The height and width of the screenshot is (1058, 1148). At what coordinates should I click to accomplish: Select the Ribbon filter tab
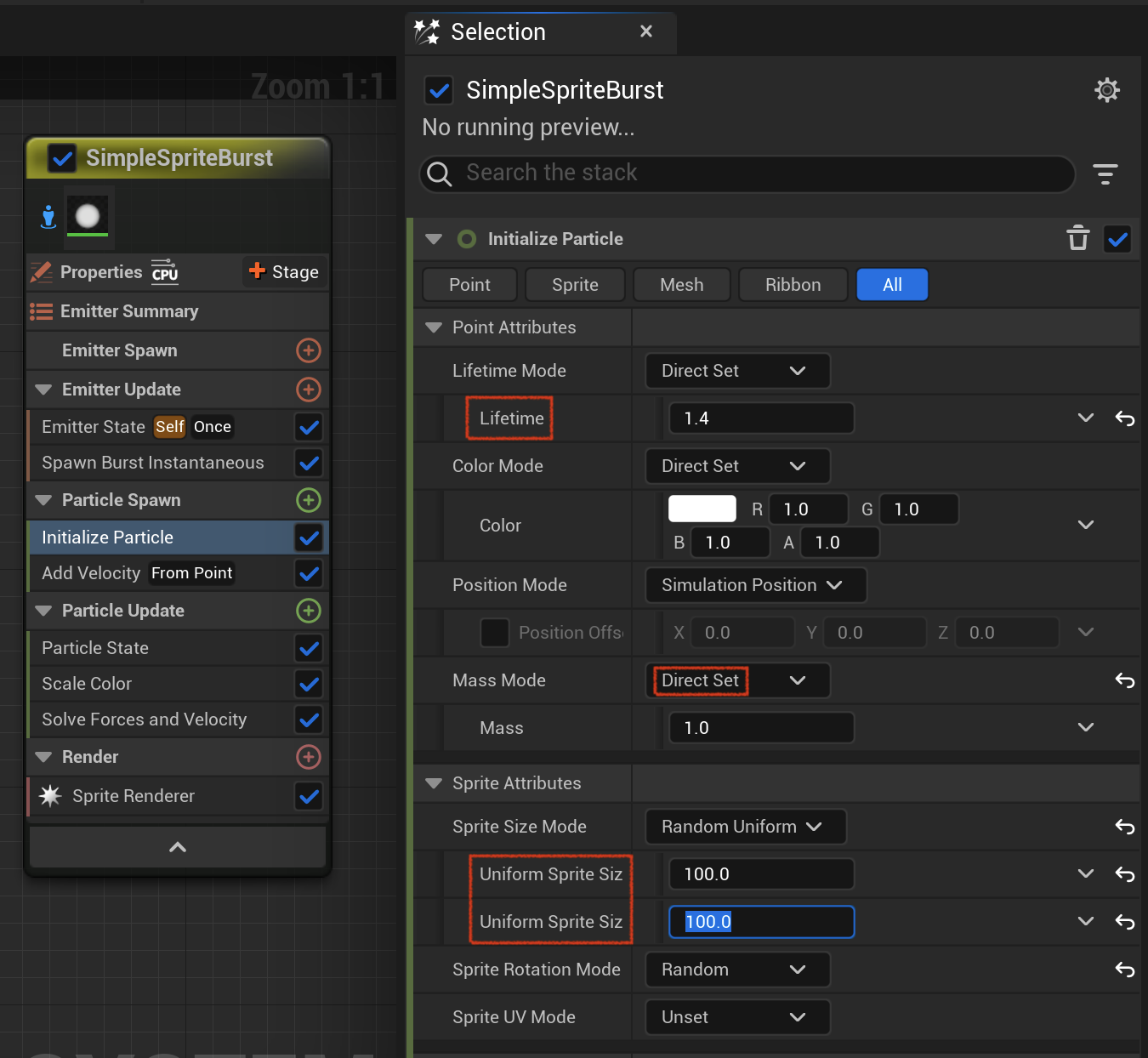[x=793, y=284]
